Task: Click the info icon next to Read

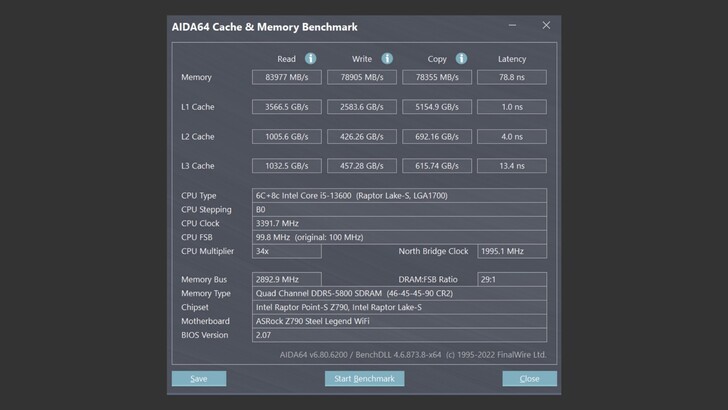Action: 311,59
